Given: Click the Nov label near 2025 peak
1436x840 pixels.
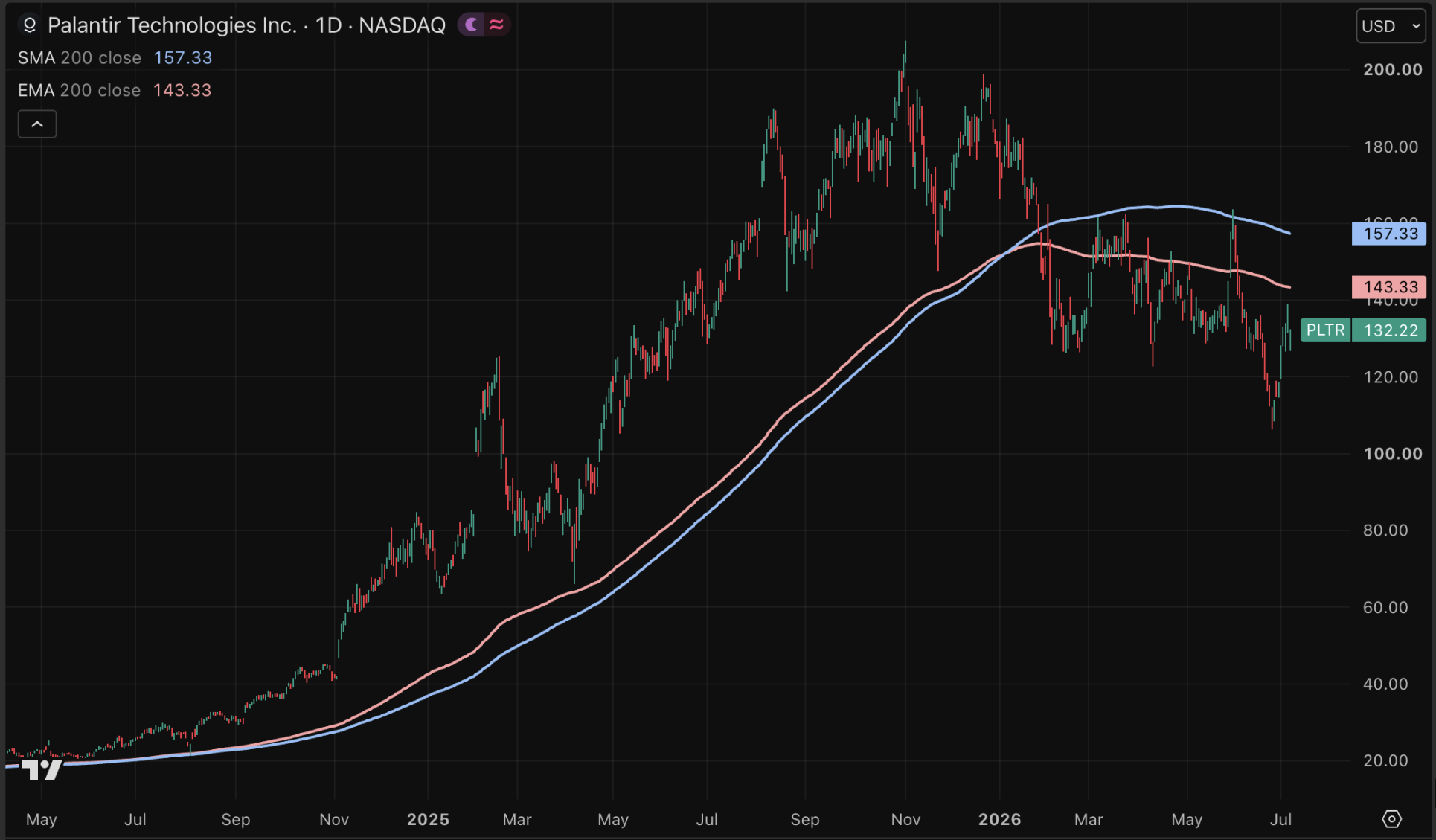Looking at the screenshot, I should pyautogui.click(x=905, y=820).
